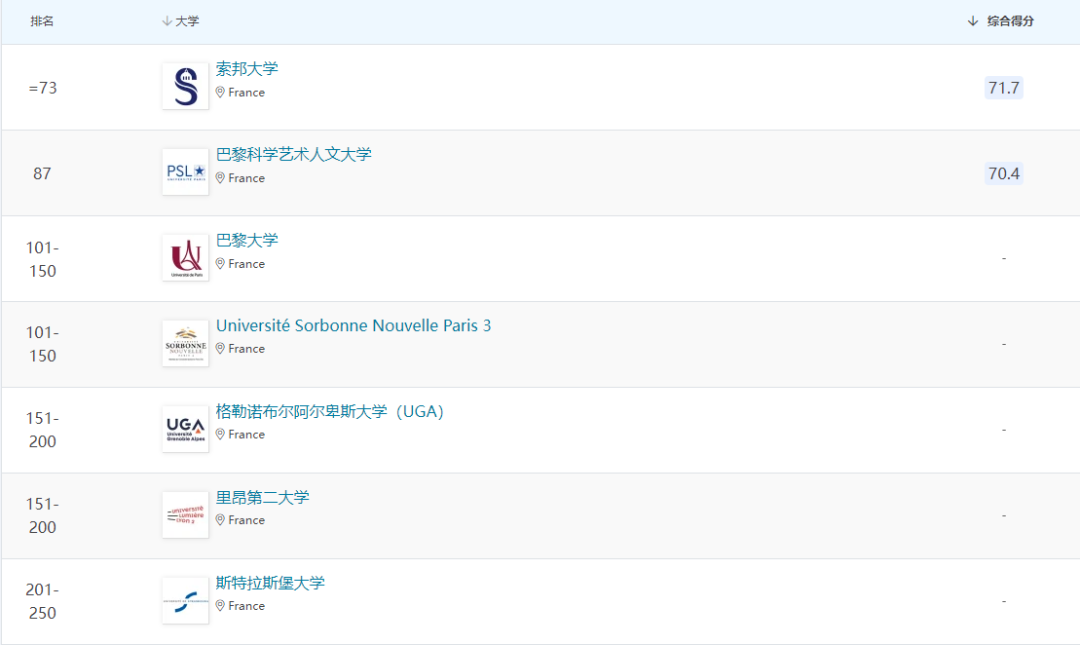Select the 70.4 score value
1080x645 pixels.
[x=1004, y=173]
